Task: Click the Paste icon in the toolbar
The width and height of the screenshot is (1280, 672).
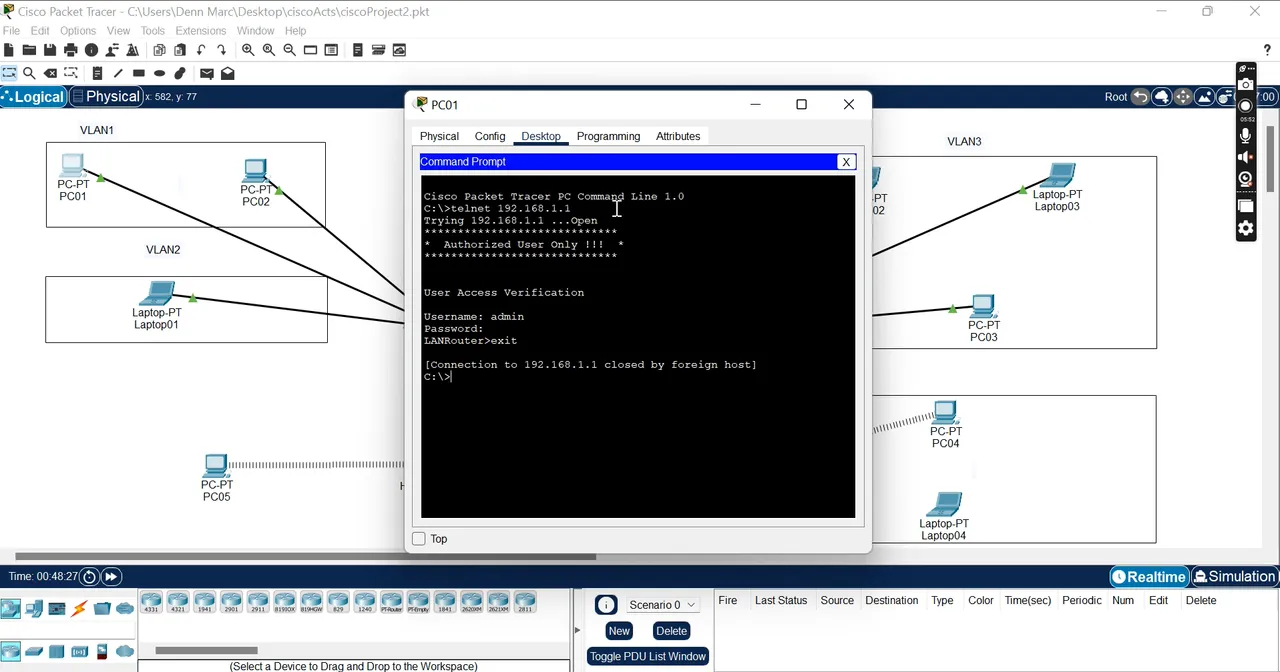Action: coord(180,50)
